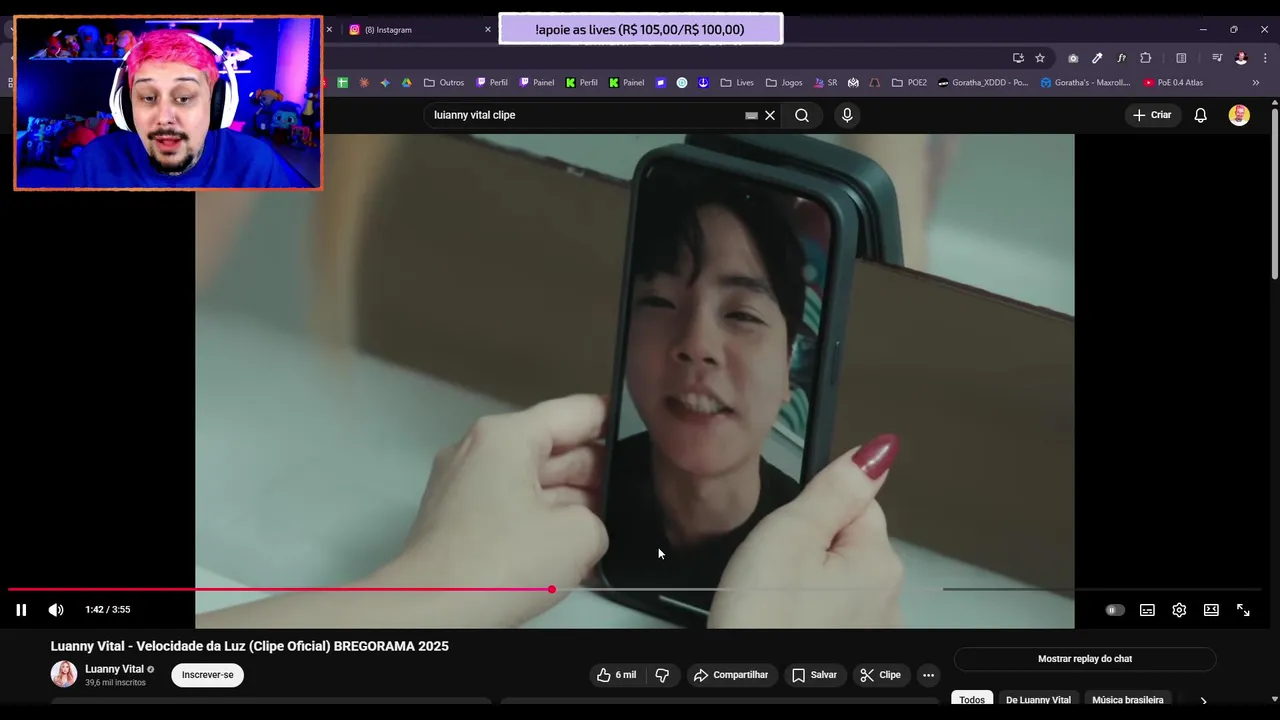The height and width of the screenshot is (720, 1280).
Task: Show hidden bookmarks with chevron
Action: (x=1256, y=83)
